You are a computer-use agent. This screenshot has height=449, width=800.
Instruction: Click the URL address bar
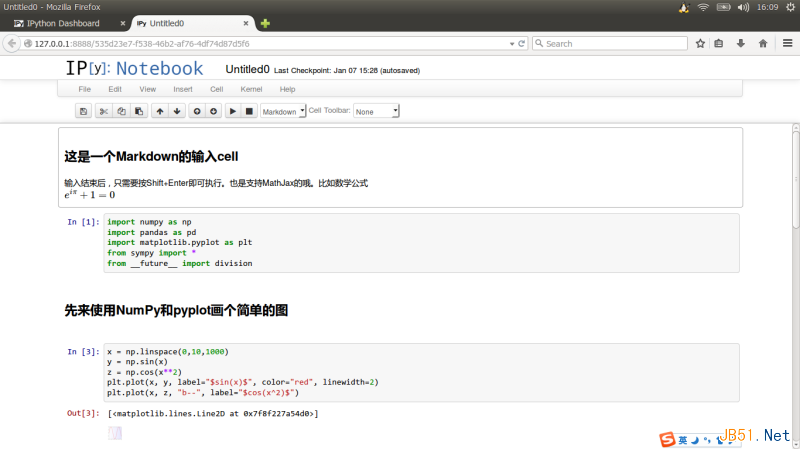click(x=265, y=44)
